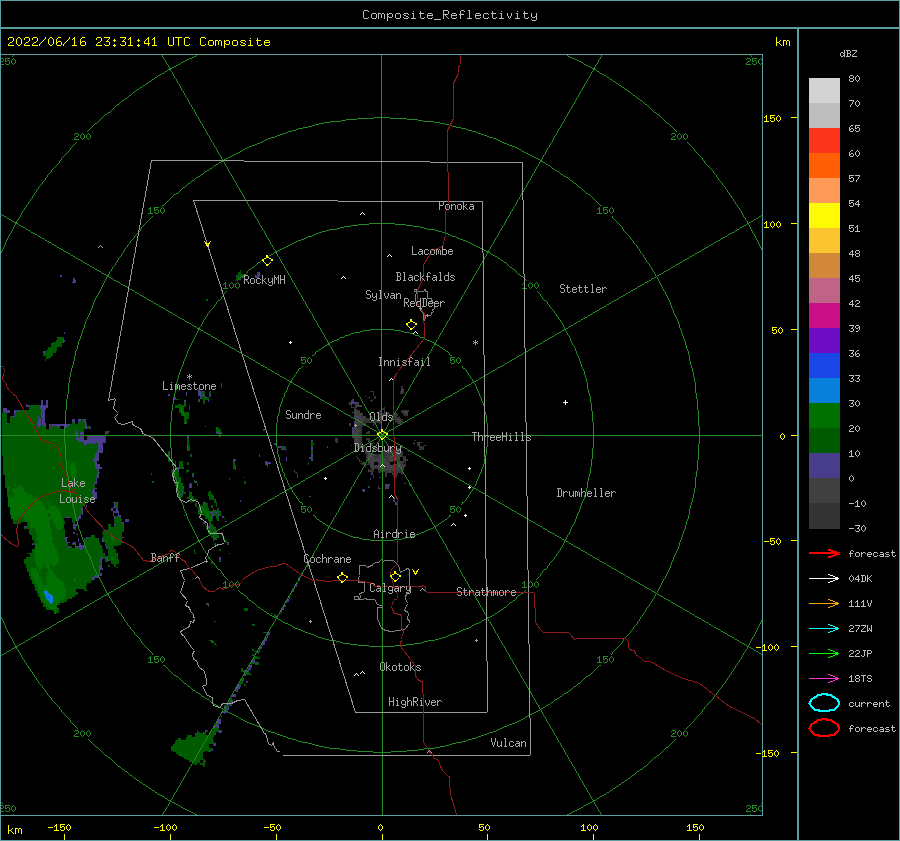Image resolution: width=900 pixels, height=841 pixels.
Task: Click the Strathmore label
Action: 486,592
